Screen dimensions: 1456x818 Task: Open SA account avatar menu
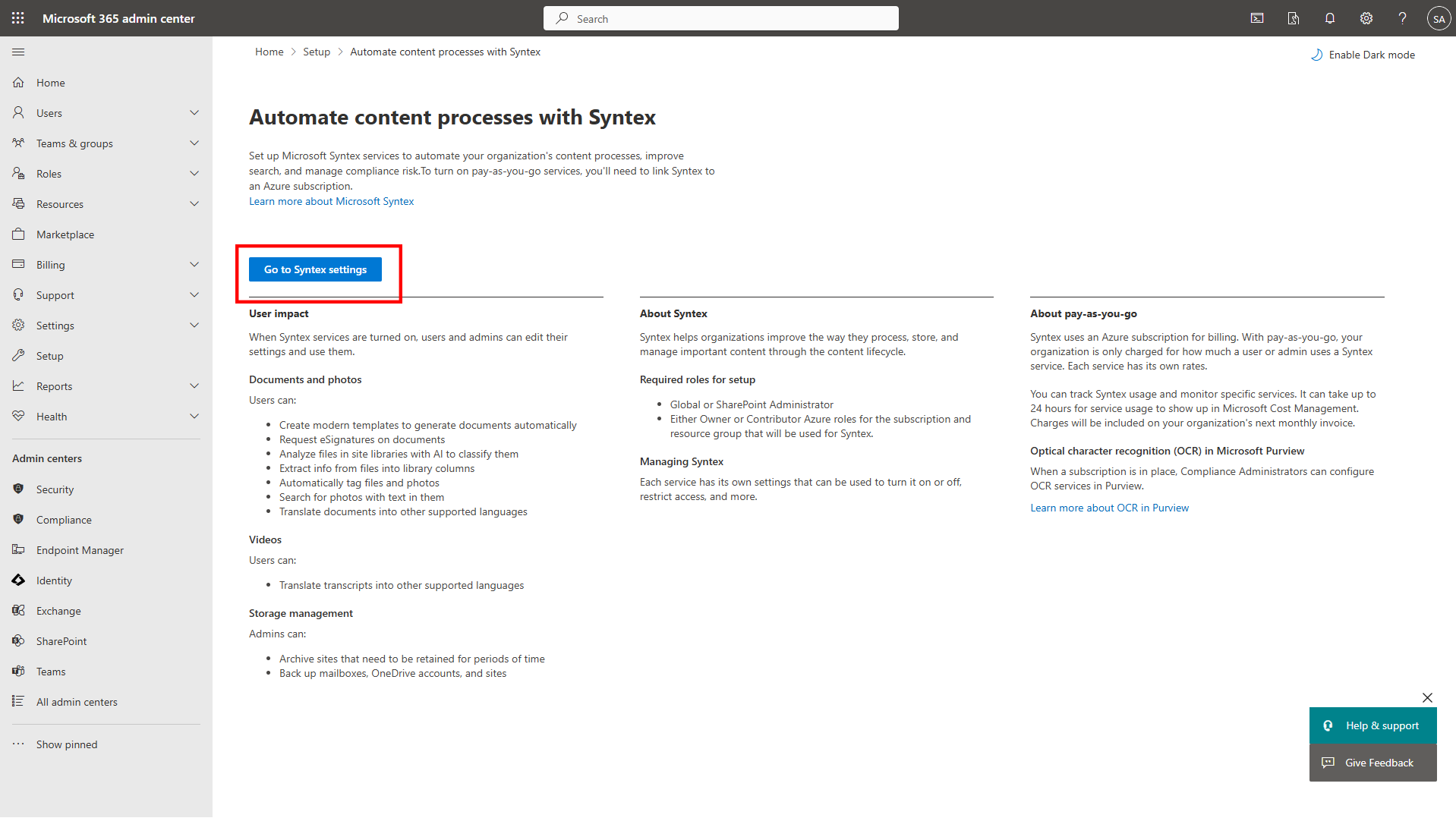coord(1439,18)
